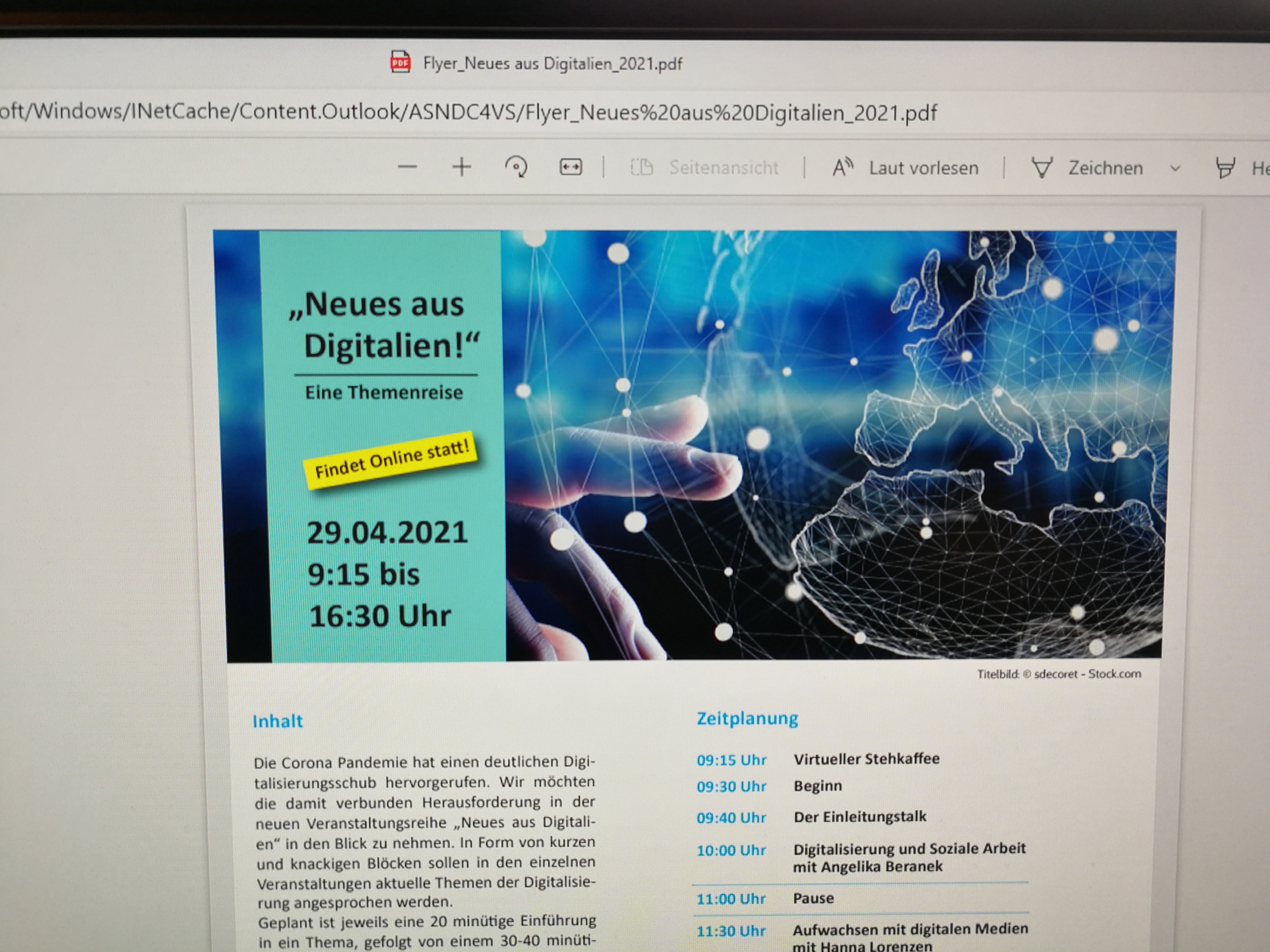Click the Laut vorlesen text button
1270x952 pixels.
[x=923, y=168]
